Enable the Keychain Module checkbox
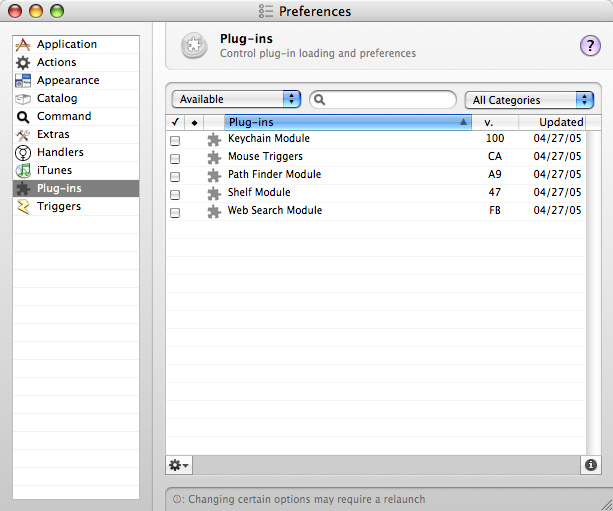Image resolution: width=613 pixels, height=511 pixels. coord(175,141)
